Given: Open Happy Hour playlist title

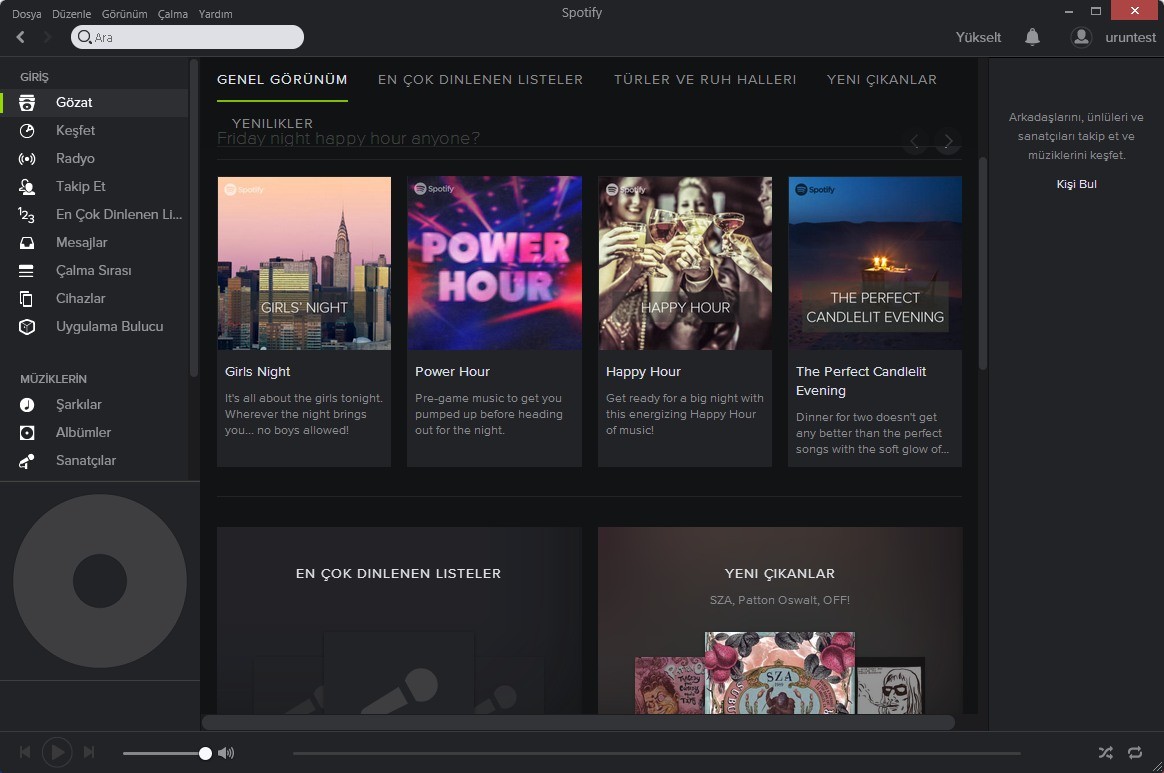Looking at the screenshot, I should pyautogui.click(x=643, y=371).
